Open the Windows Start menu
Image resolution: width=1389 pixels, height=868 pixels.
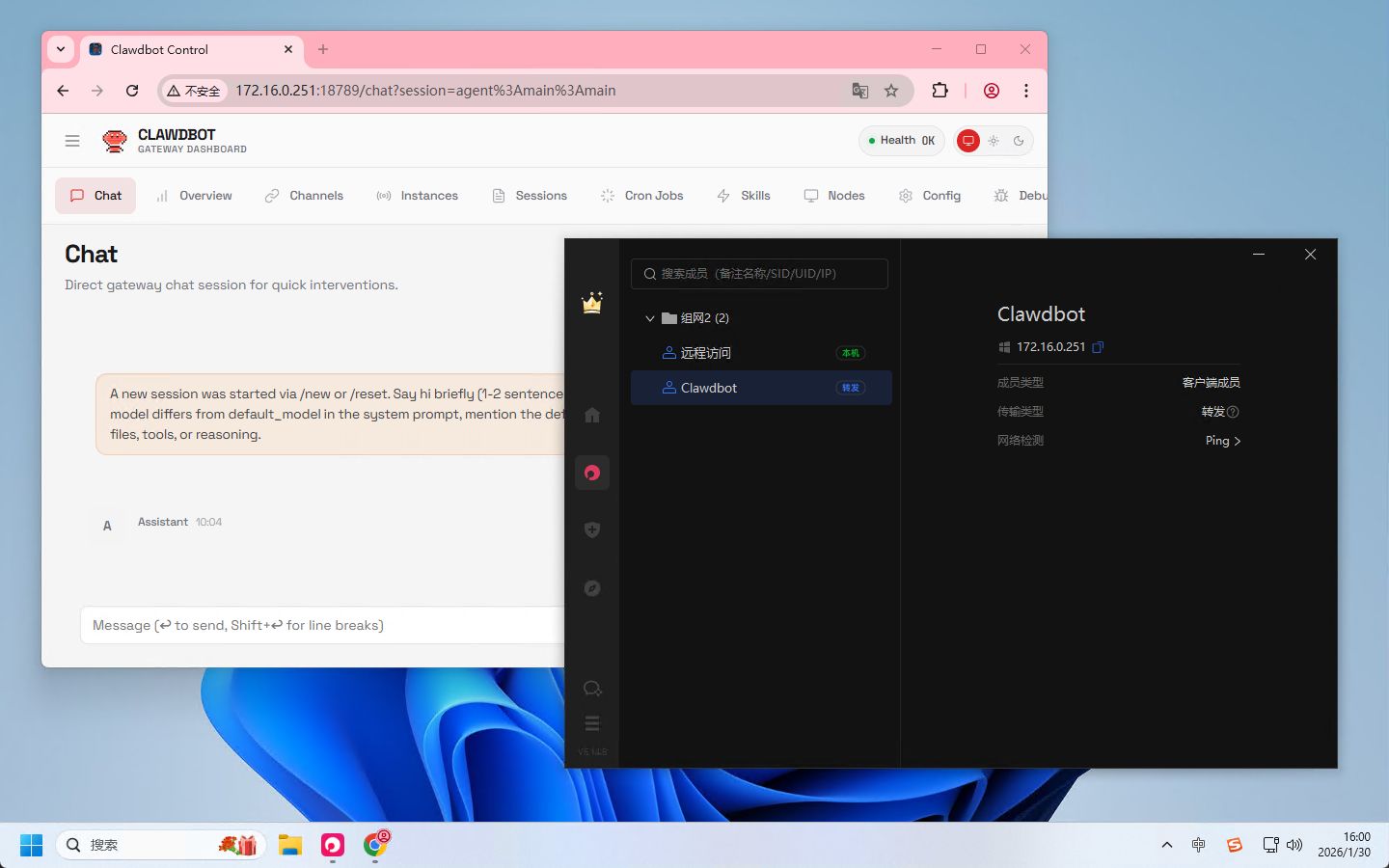click(x=31, y=845)
